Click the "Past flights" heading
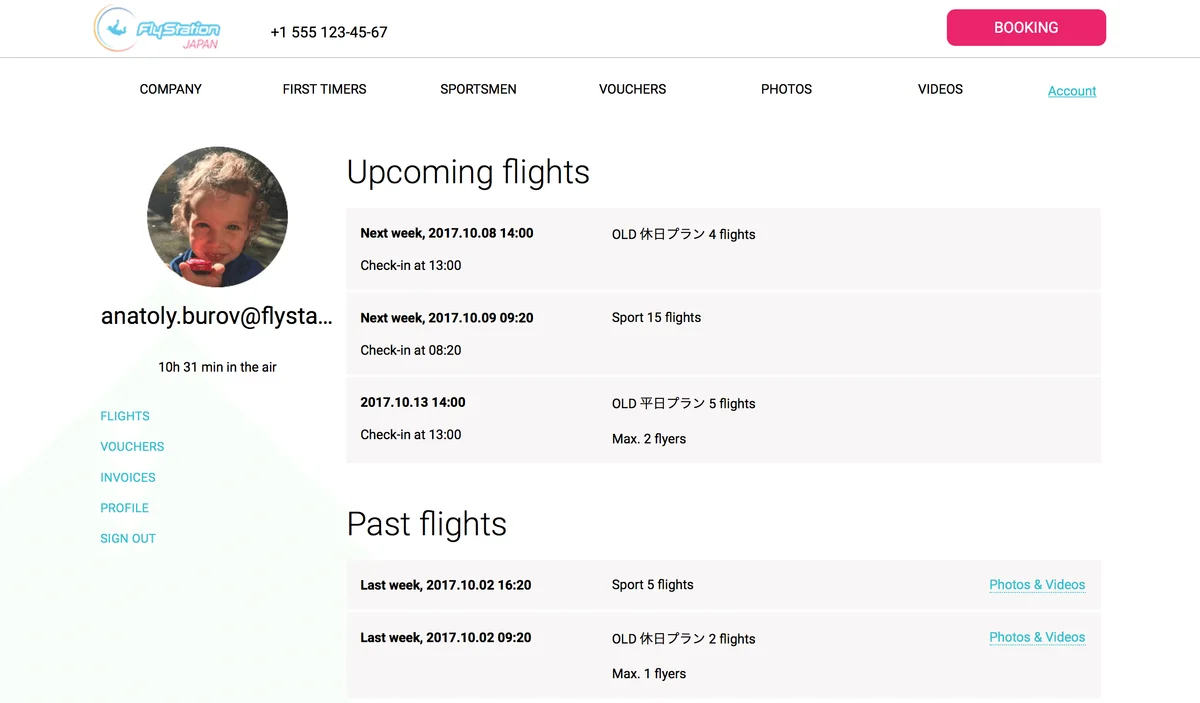The width and height of the screenshot is (1200, 703). click(x=427, y=524)
